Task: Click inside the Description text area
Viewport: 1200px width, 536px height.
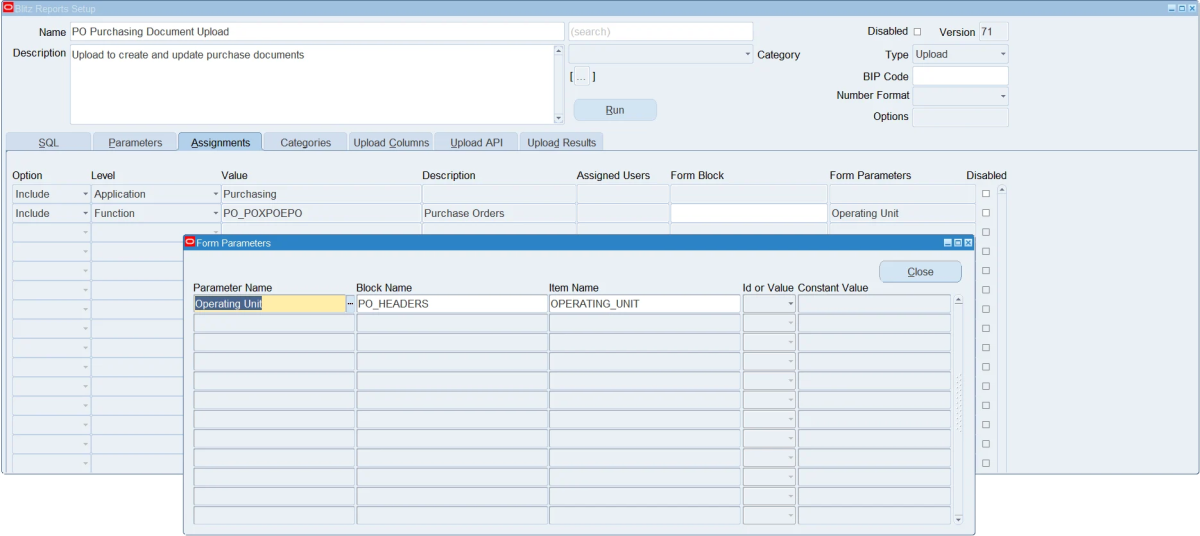Action: click(x=311, y=84)
